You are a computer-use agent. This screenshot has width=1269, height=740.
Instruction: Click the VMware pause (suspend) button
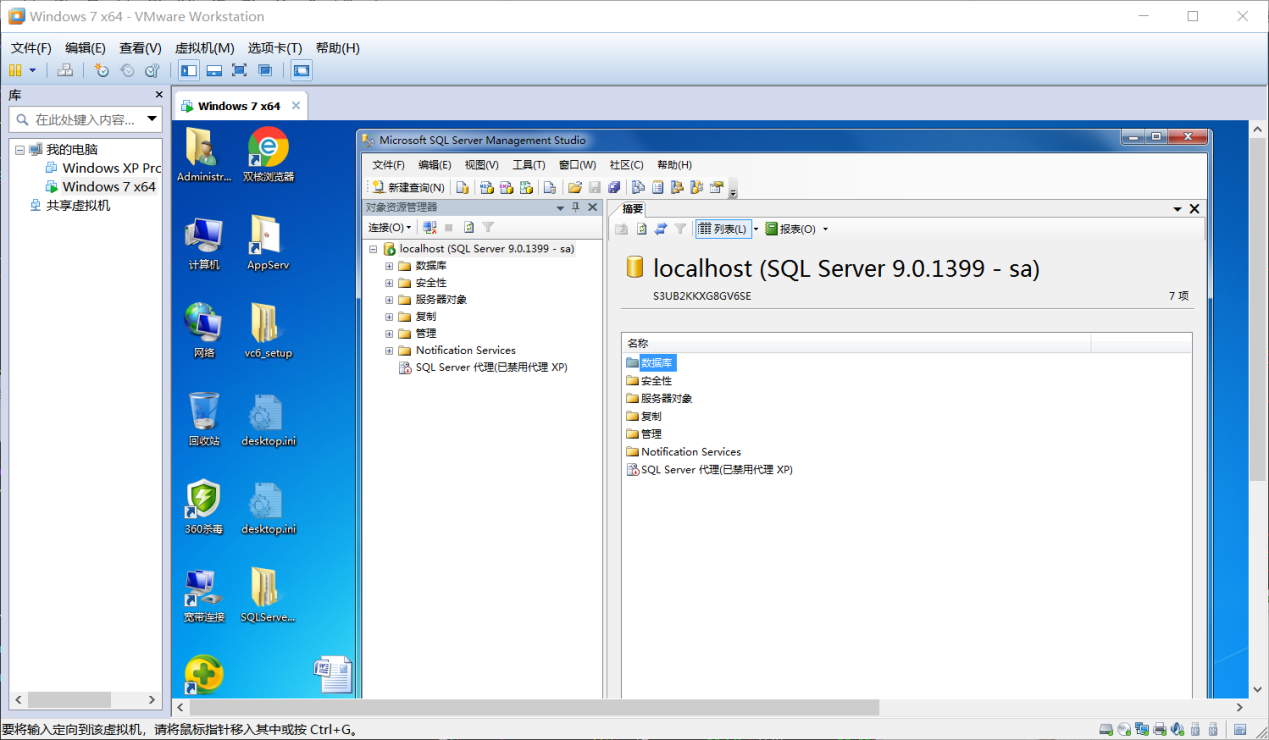click(x=15, y=70)
